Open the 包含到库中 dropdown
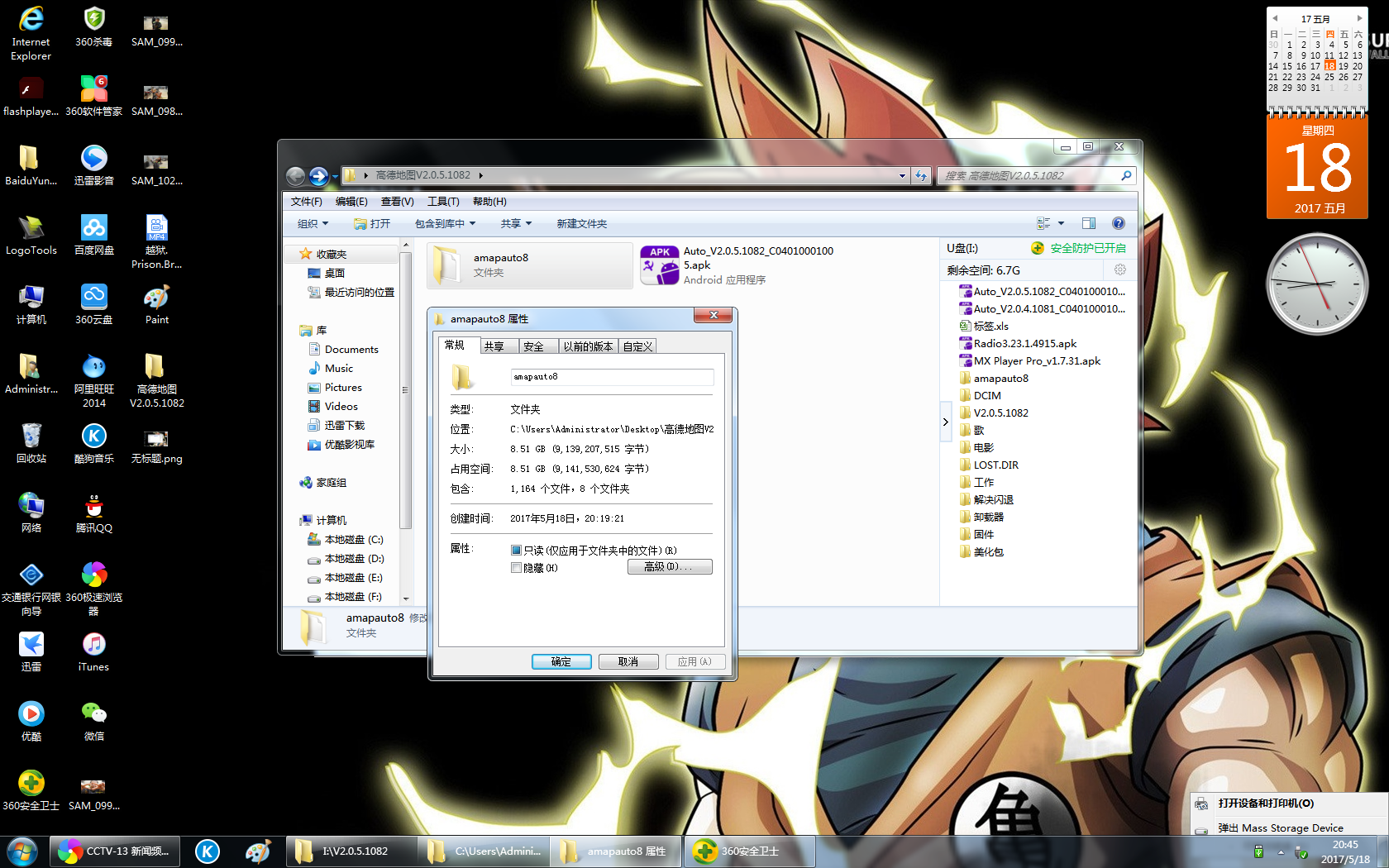1389x868 pixels. click(446, 224)
